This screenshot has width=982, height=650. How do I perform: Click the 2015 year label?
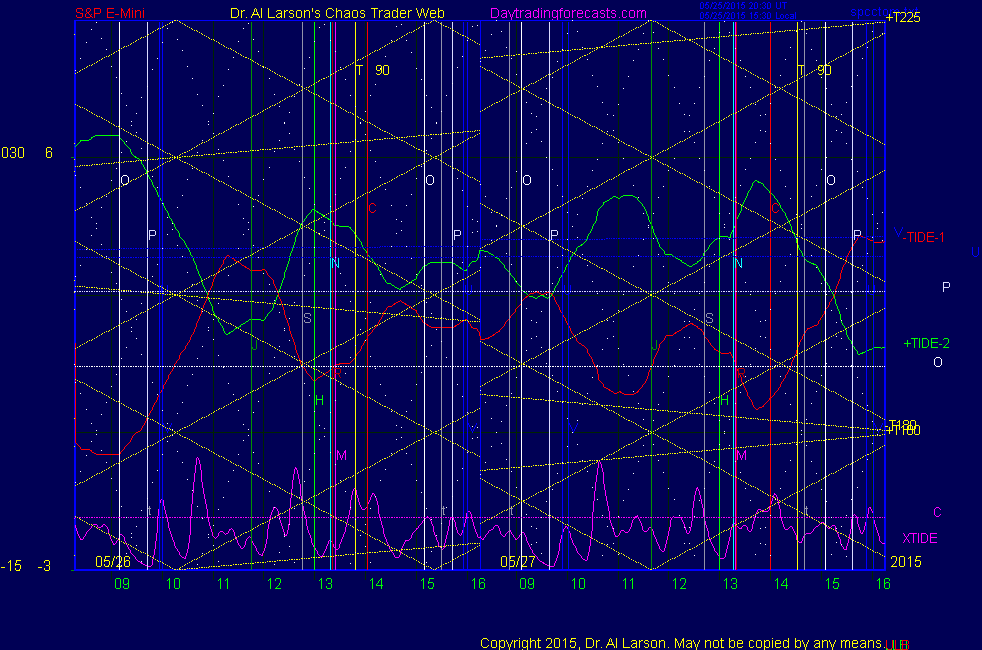(906, 562)
